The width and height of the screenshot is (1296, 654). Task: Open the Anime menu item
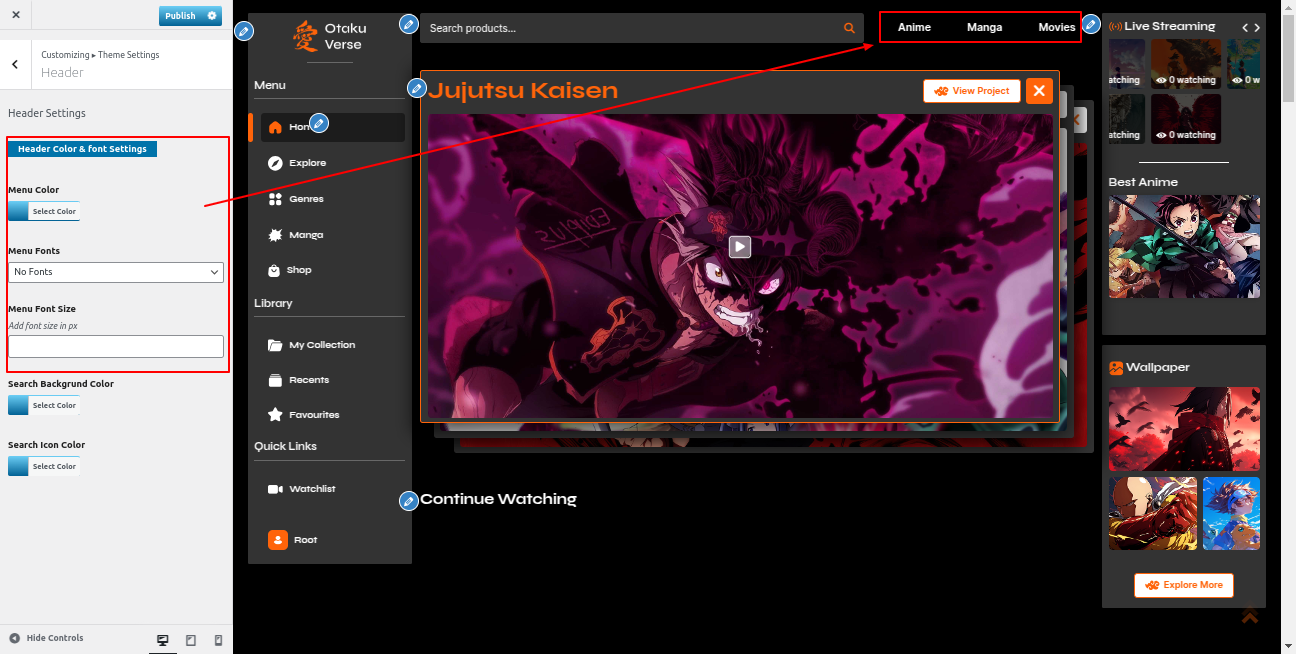pos(914,28)
